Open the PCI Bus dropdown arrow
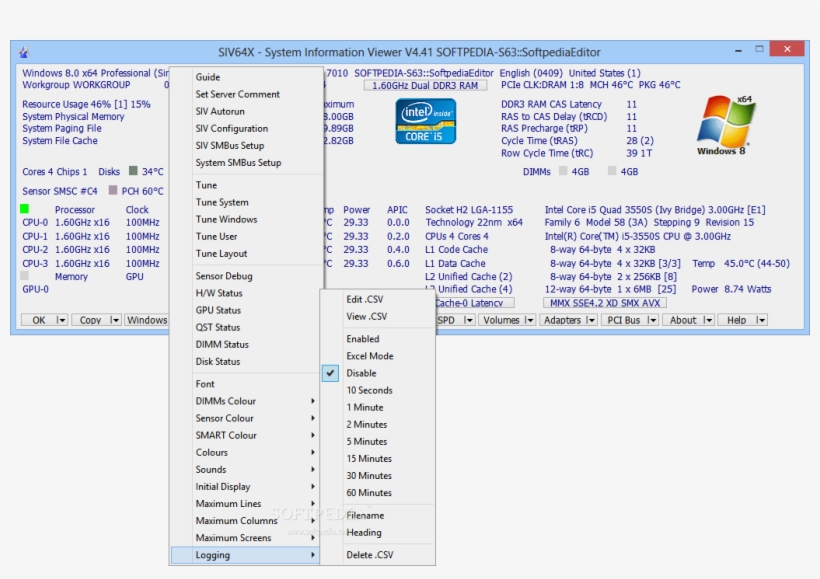This screenshot has height=579, width=820. tap(652, 320)
